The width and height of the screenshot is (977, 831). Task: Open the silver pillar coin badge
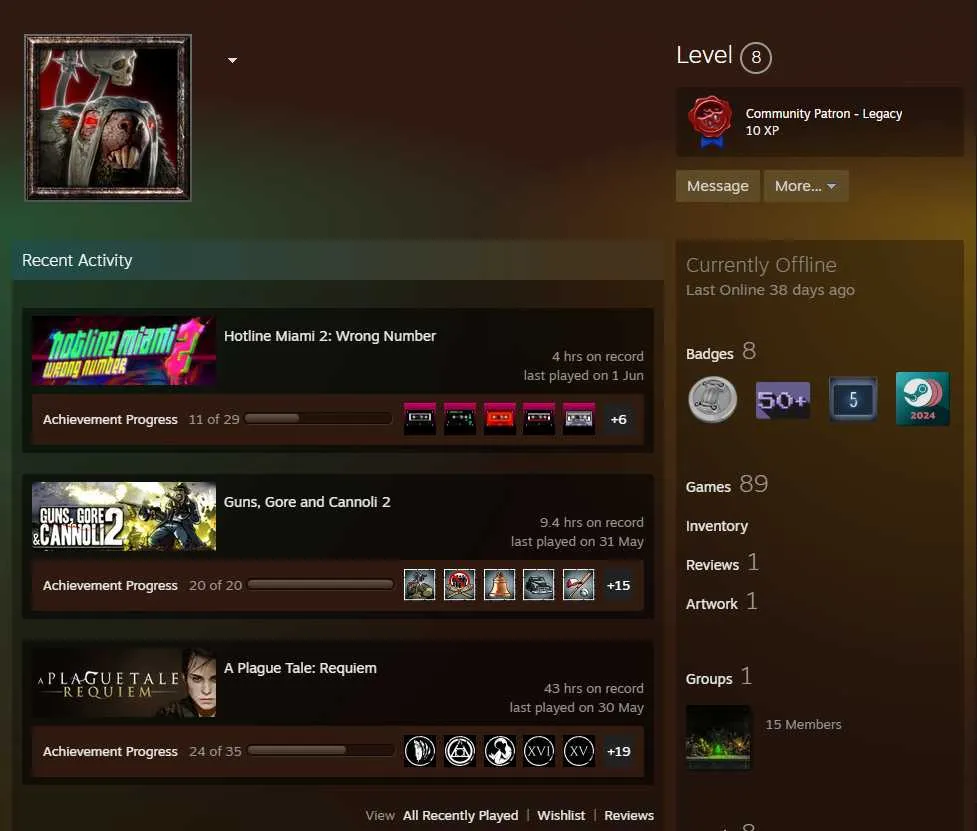click(712, 399)
